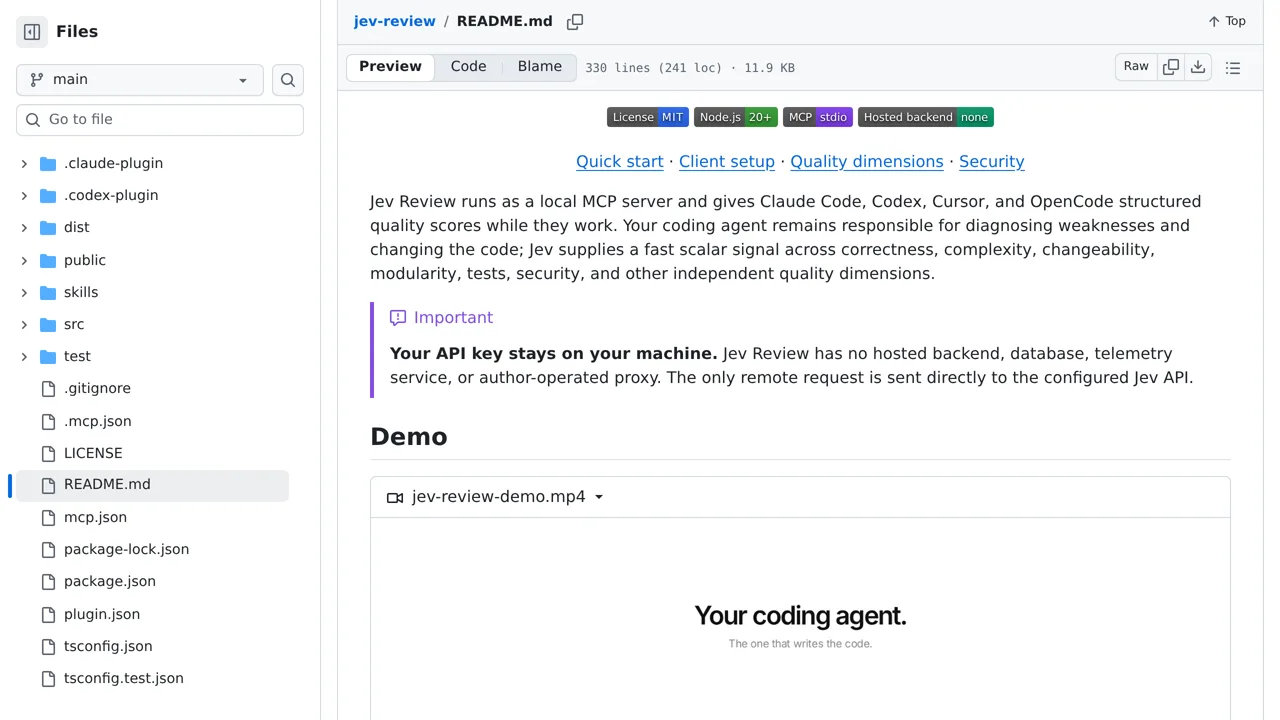The width and height of the screenshot is (1280, 720).
Task: Expand the .codex-plugin folder chevron
Action: [24, 195]
